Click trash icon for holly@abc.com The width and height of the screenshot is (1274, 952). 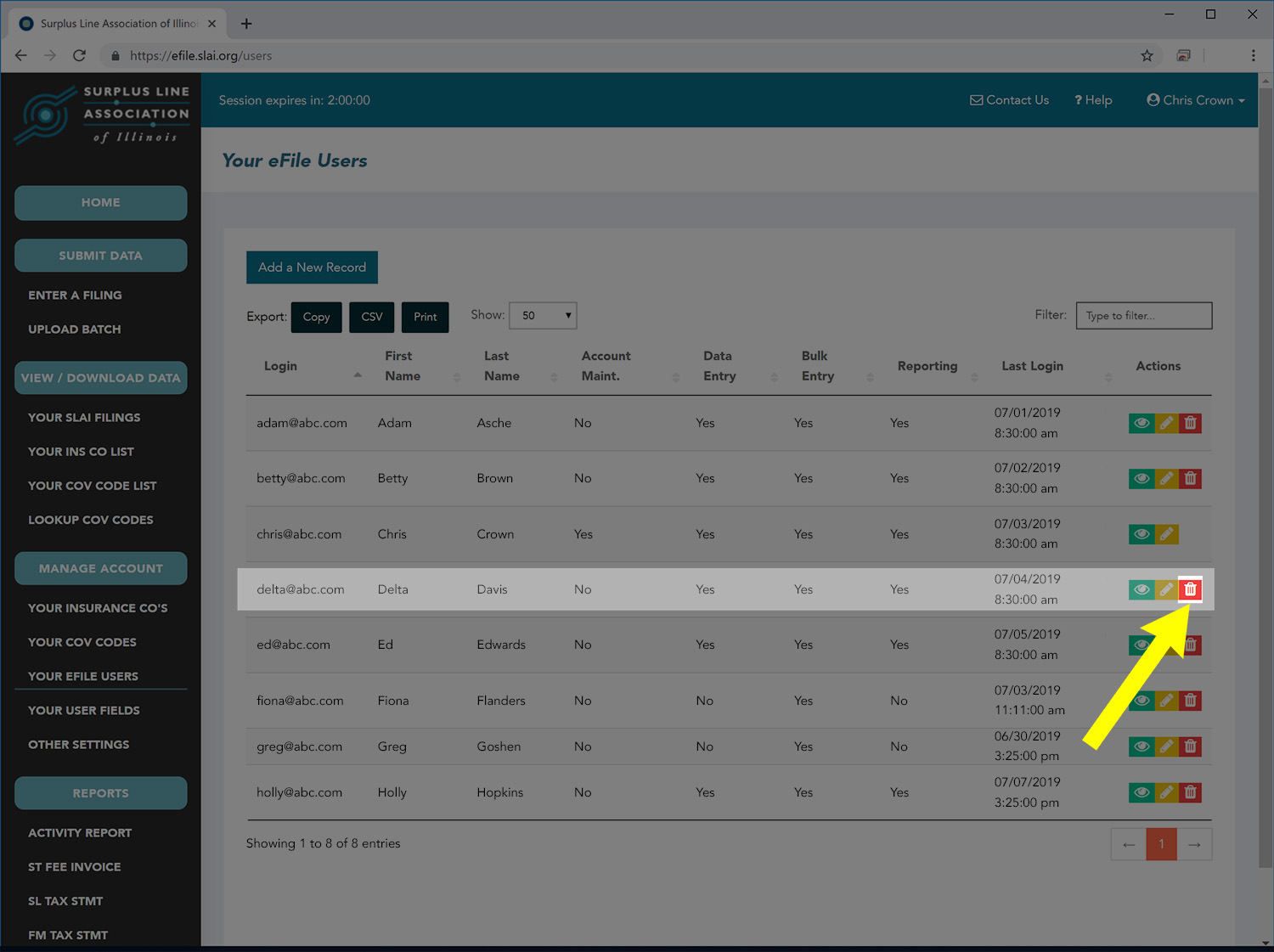coord(1190,792)
